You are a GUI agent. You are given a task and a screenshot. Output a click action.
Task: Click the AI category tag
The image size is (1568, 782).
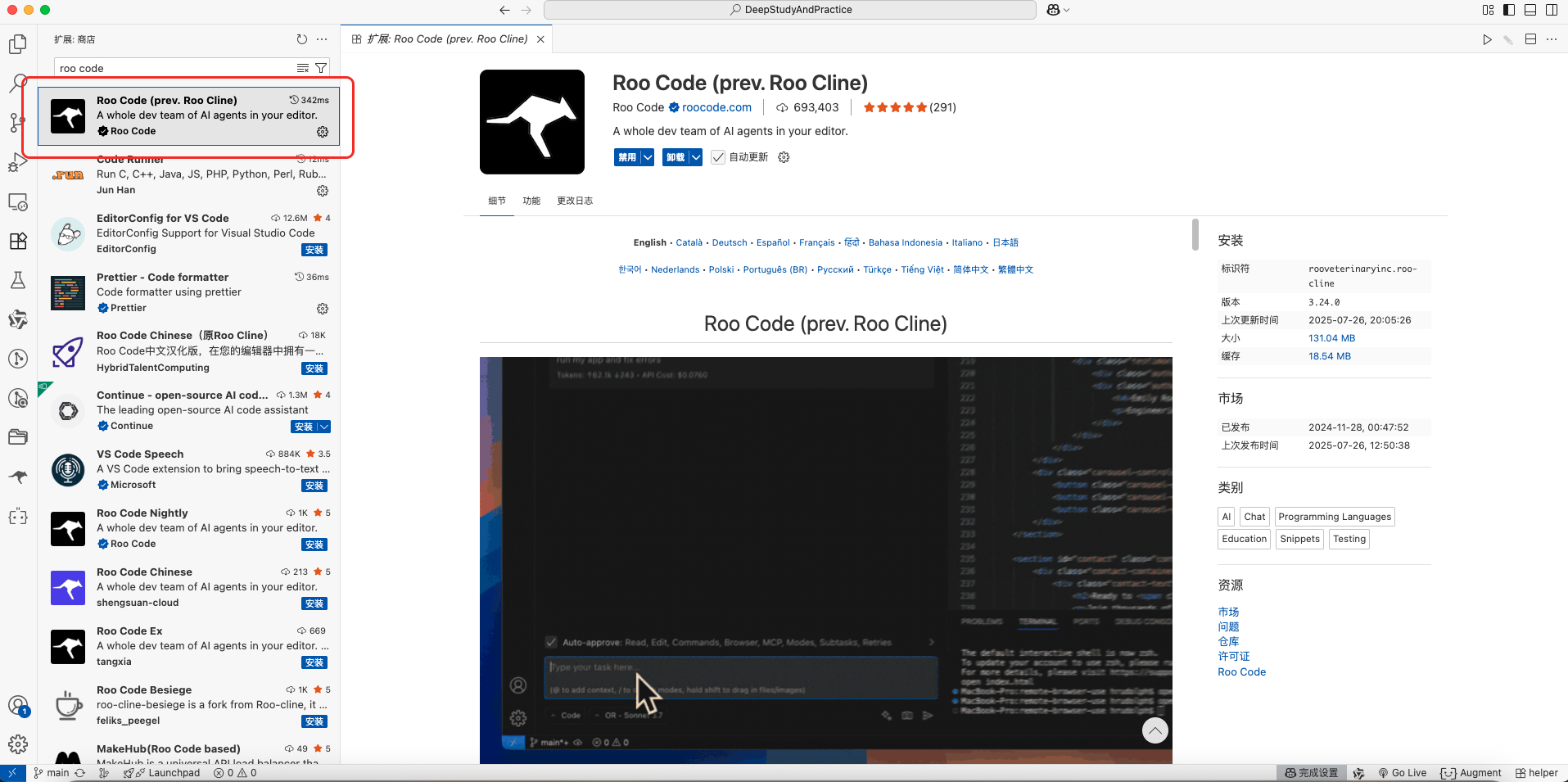click(1227, 517)
